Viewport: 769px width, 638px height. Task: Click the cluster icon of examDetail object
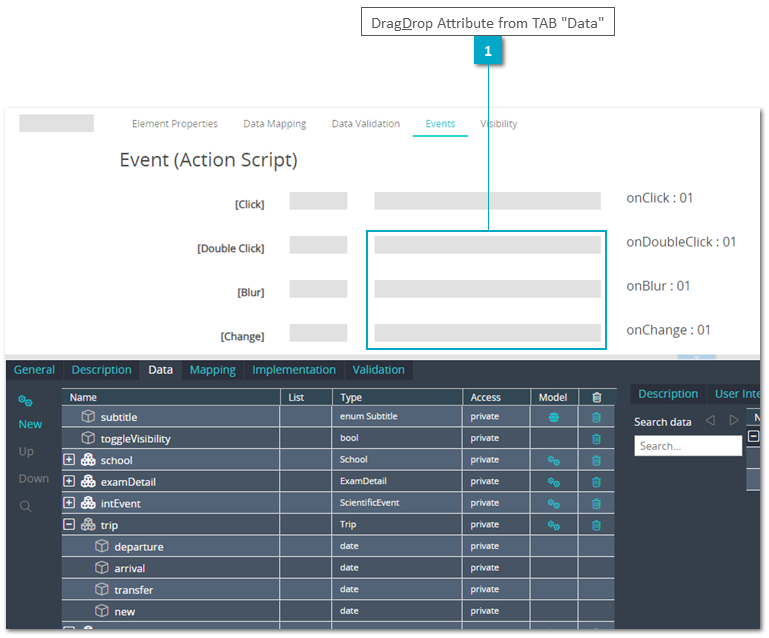[88, 481]
